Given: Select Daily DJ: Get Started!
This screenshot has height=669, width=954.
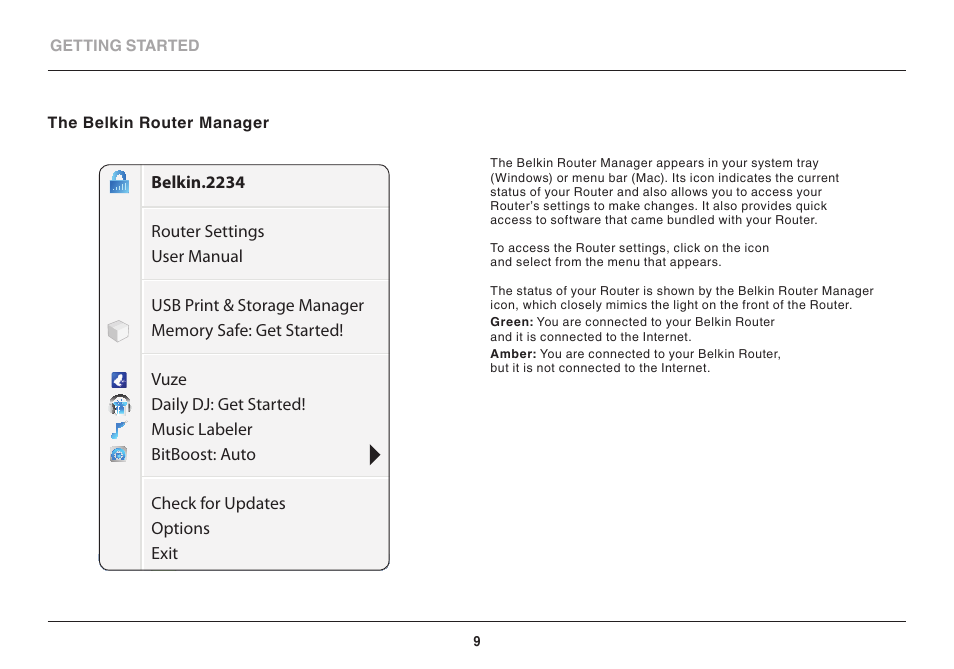Looking at the screenshot, I should 228,404.
